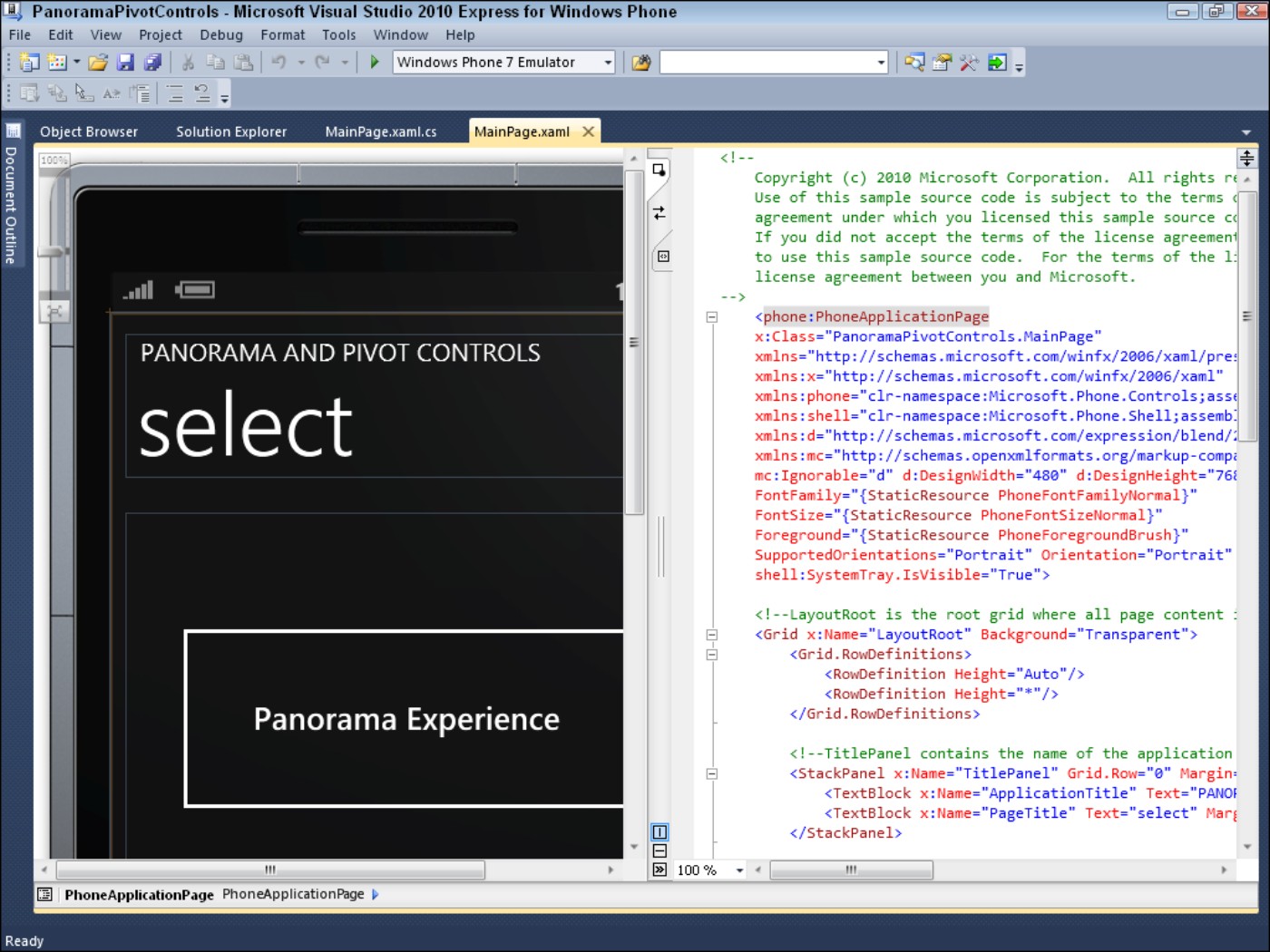Open the Format menu
The height and width of the screenshot is (952, 1270).
[282, 34]
